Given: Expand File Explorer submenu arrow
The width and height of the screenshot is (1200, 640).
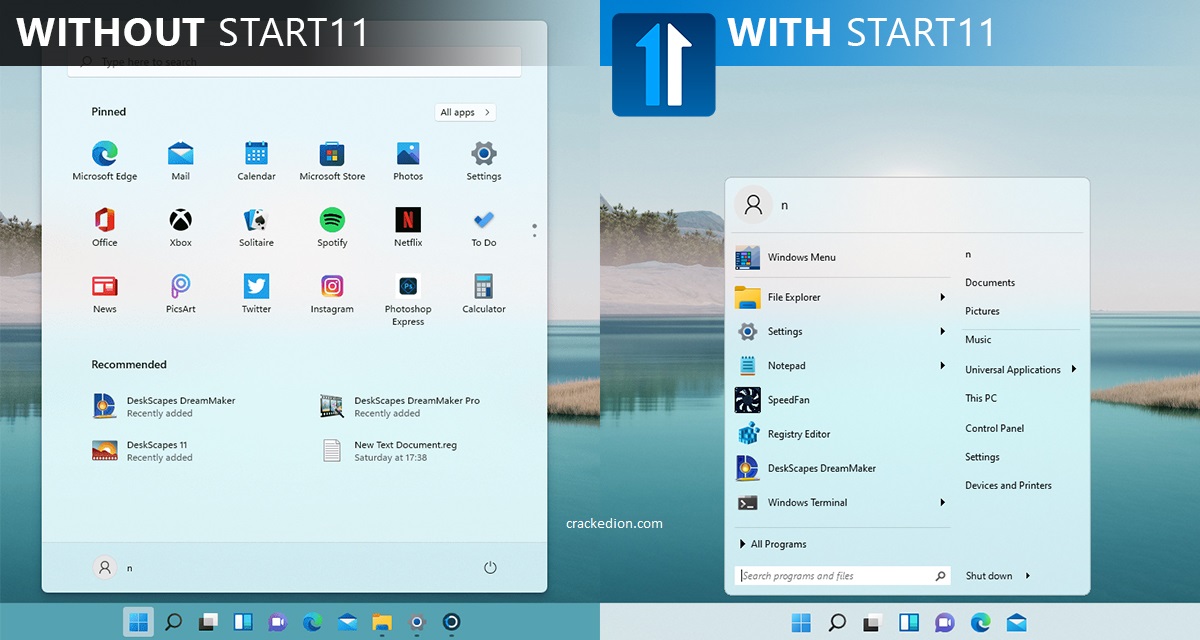Looking at the screenshot, I should tap(942, 297).
